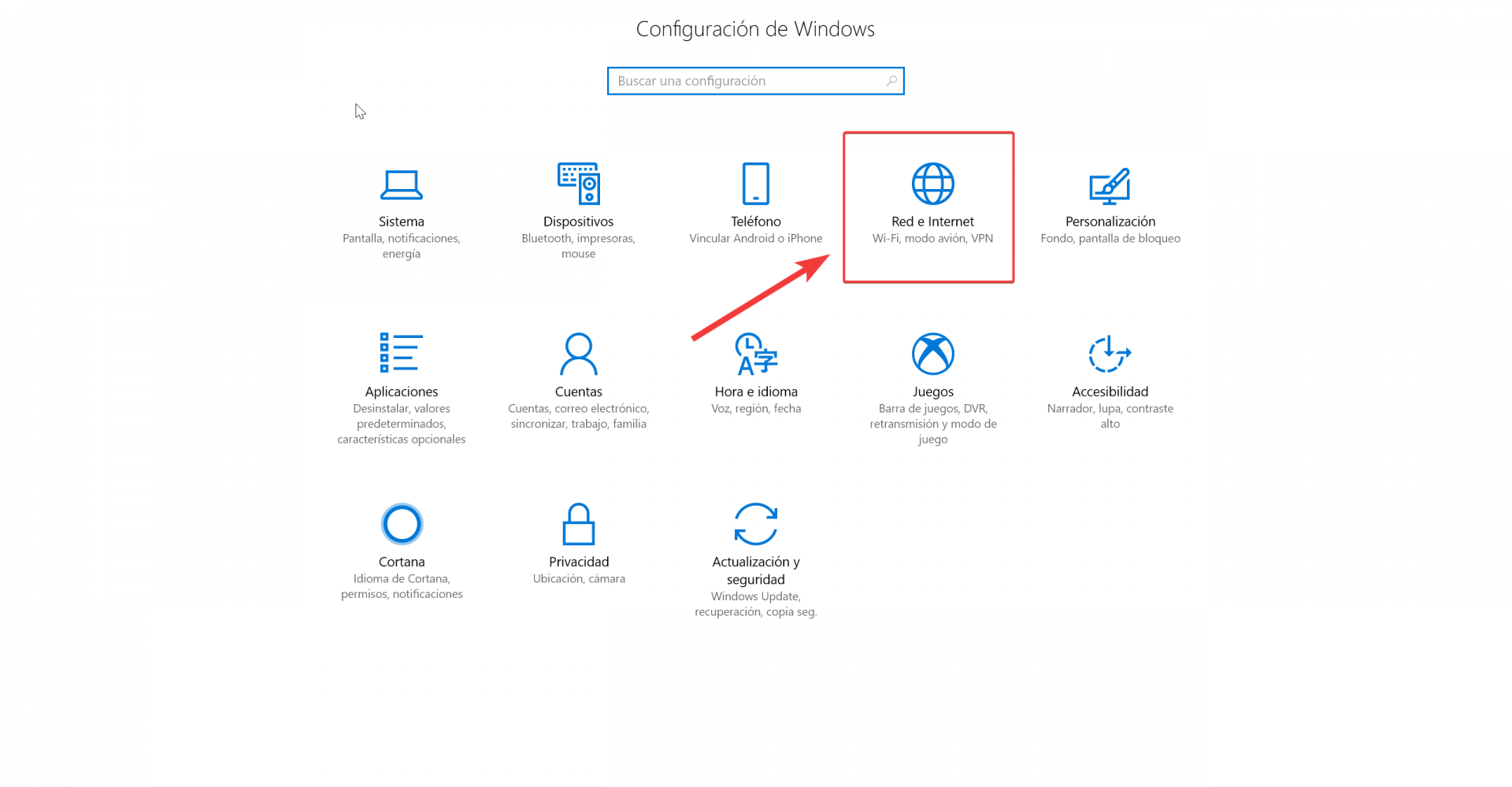Open the Privacidad padlock icon
This screenshot has height=787, width=1512.
click(x=579, y=524)
